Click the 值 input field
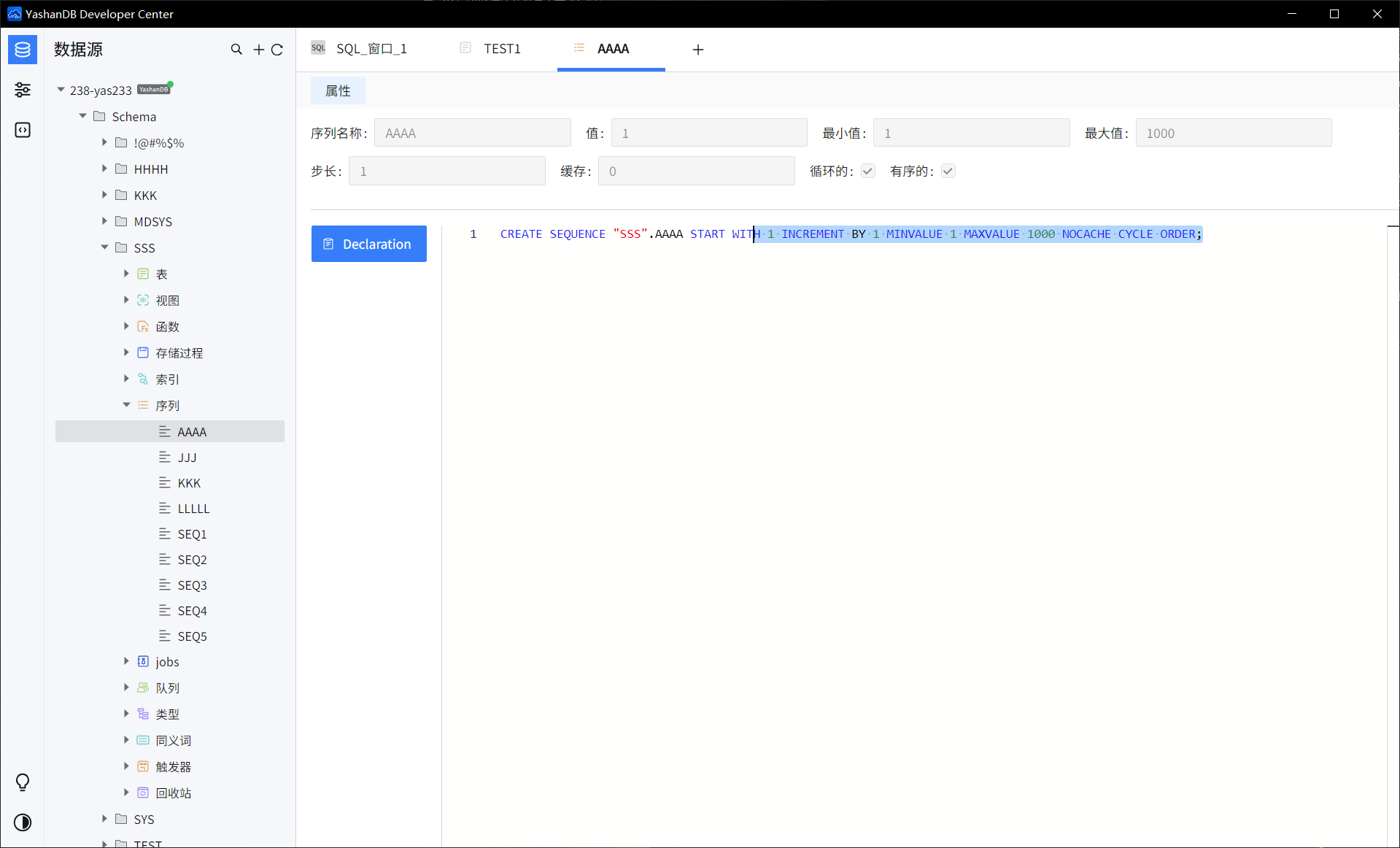Screen dimensions: 1400x848 tap(709, 133)
